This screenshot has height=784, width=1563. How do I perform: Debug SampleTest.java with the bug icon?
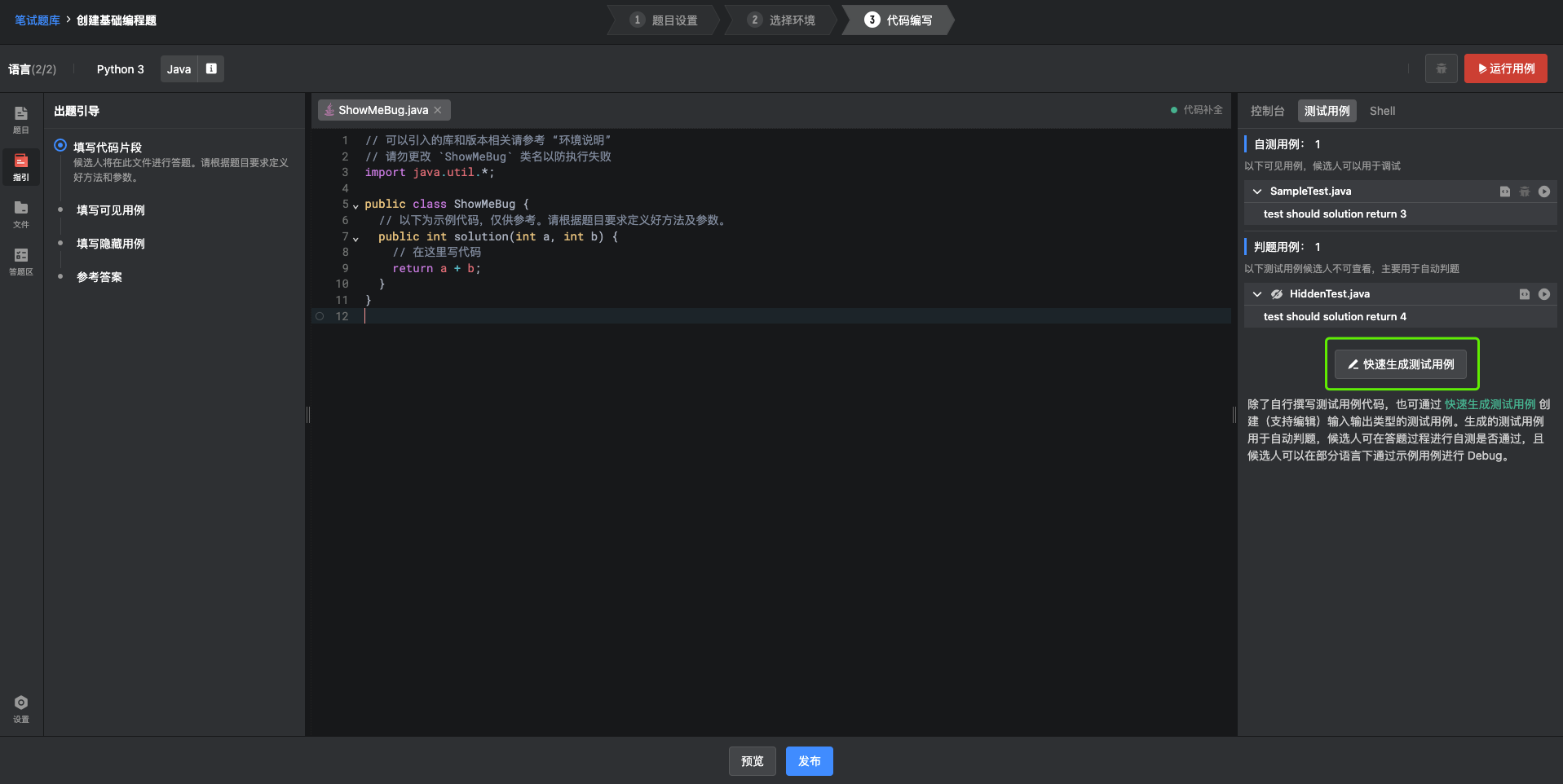pyautogui.click(x=1525, y=192)
